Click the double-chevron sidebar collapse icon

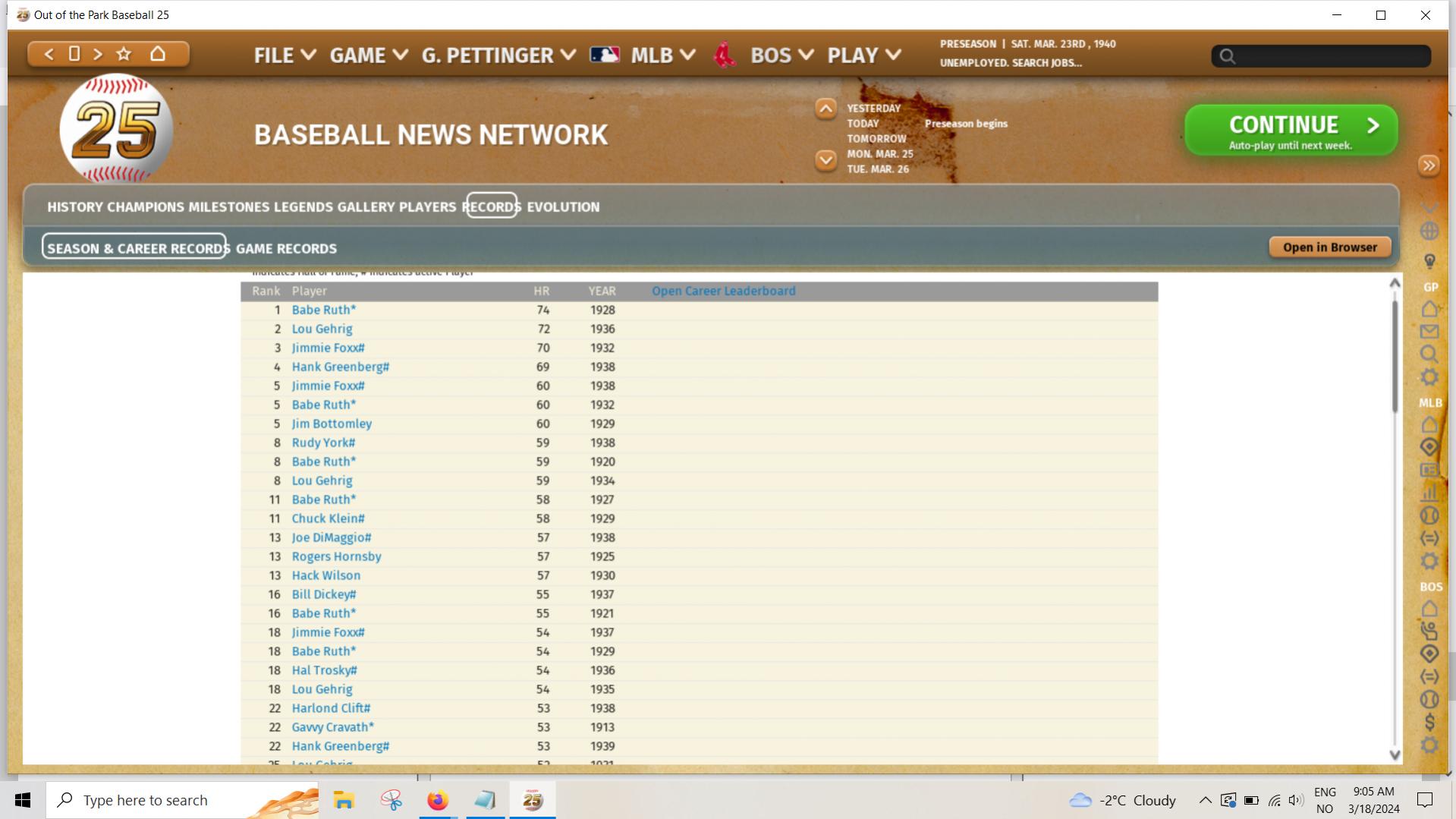coord(1429,165)
